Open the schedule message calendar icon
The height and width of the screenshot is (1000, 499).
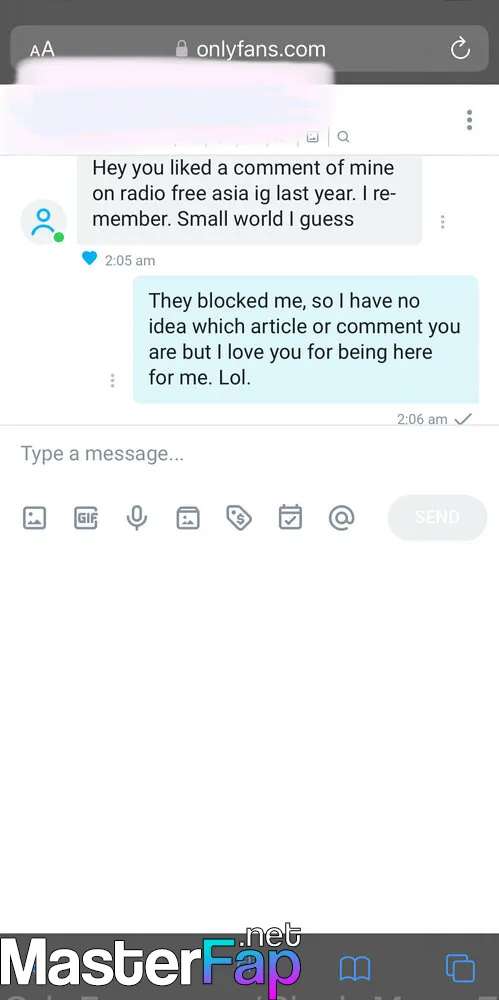pos(290,517)
